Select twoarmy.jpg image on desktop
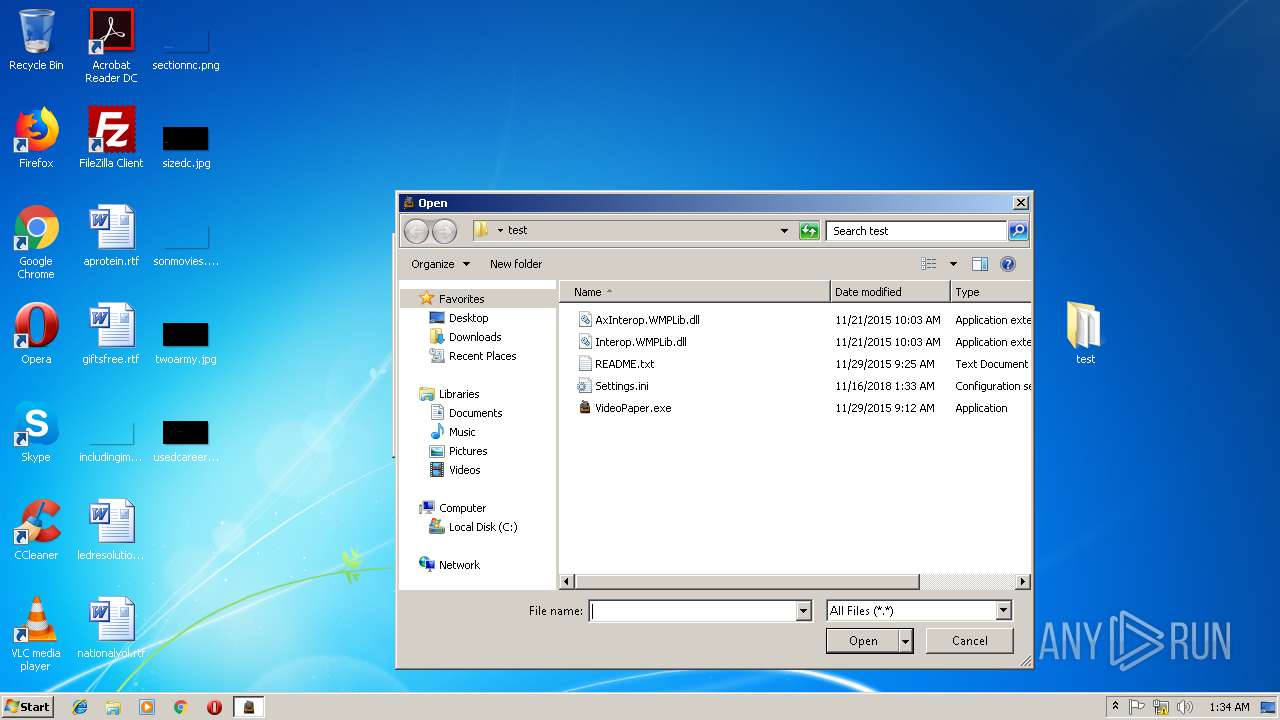Image resolution: width=1280 pixels, height=720 pixels. 186,342
